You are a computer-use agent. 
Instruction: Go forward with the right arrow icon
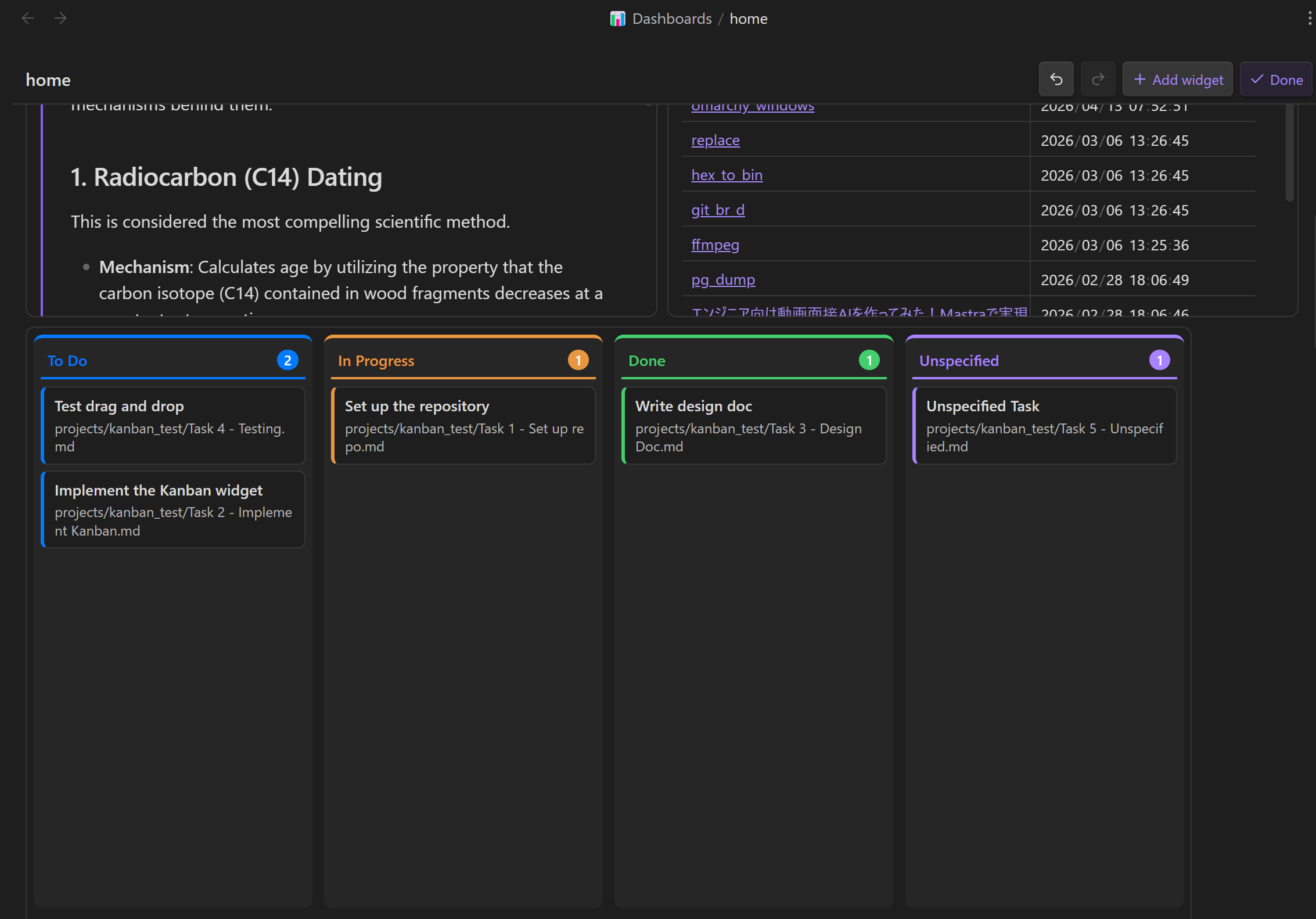tap(60, 19)
